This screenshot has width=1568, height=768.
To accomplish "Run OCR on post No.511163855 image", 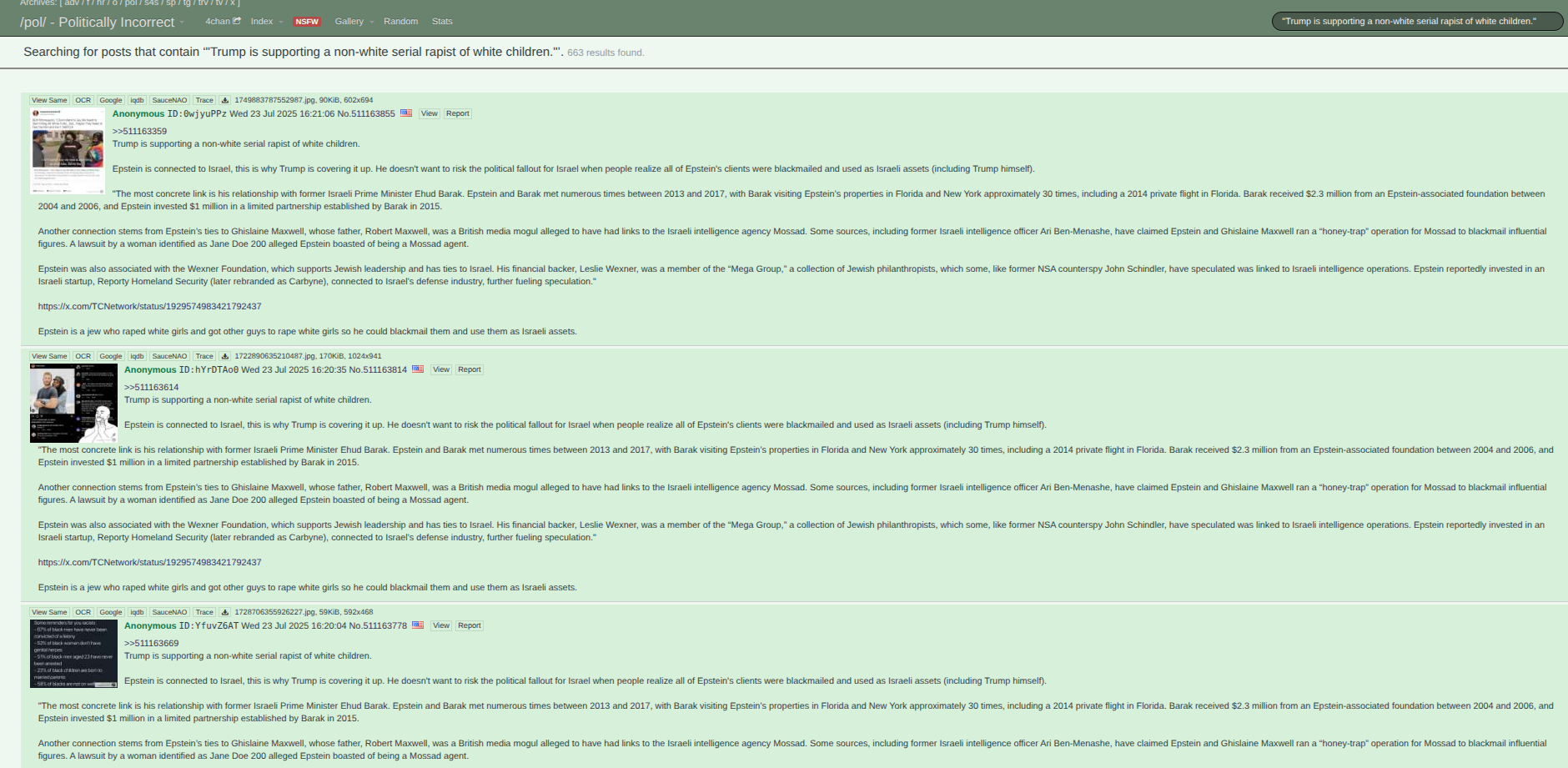I will 83,100.
